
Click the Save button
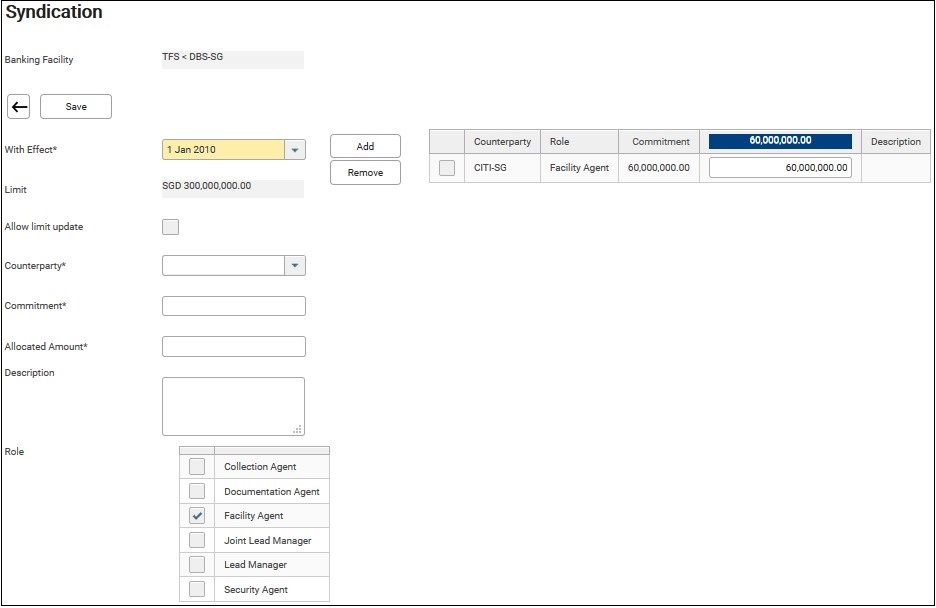[76, 107]
